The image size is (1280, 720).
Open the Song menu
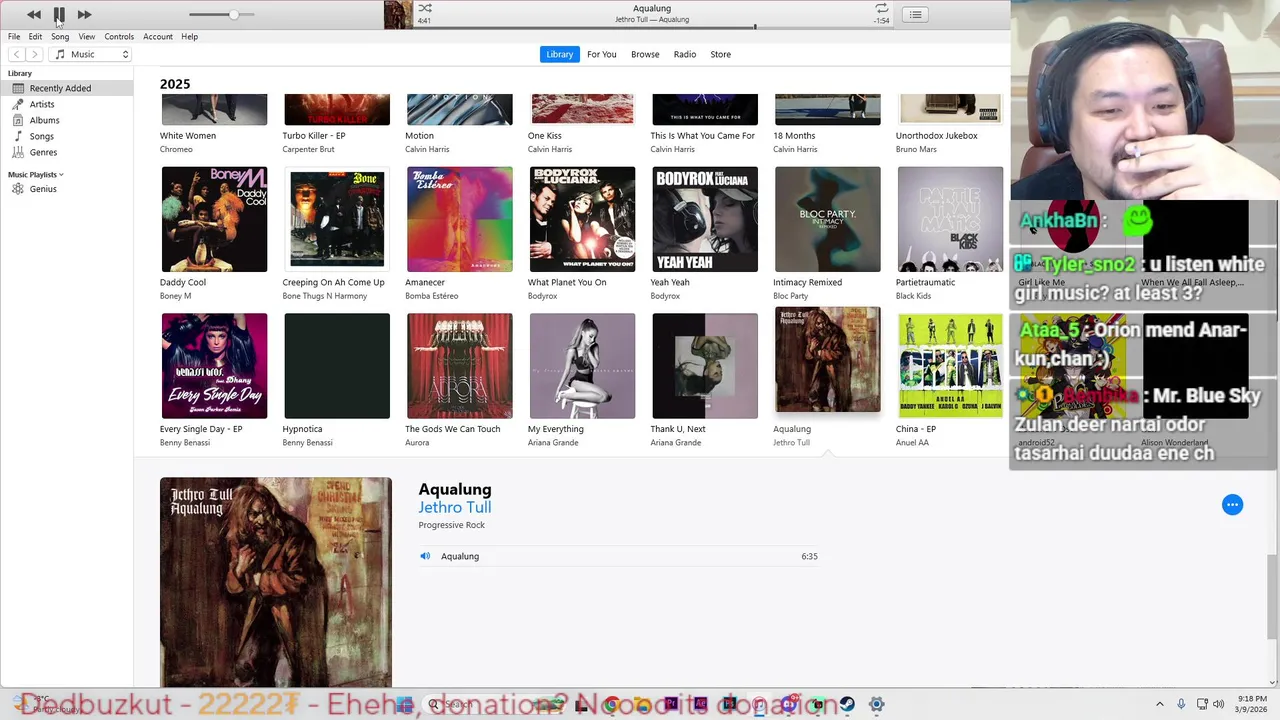pos(60,37)
